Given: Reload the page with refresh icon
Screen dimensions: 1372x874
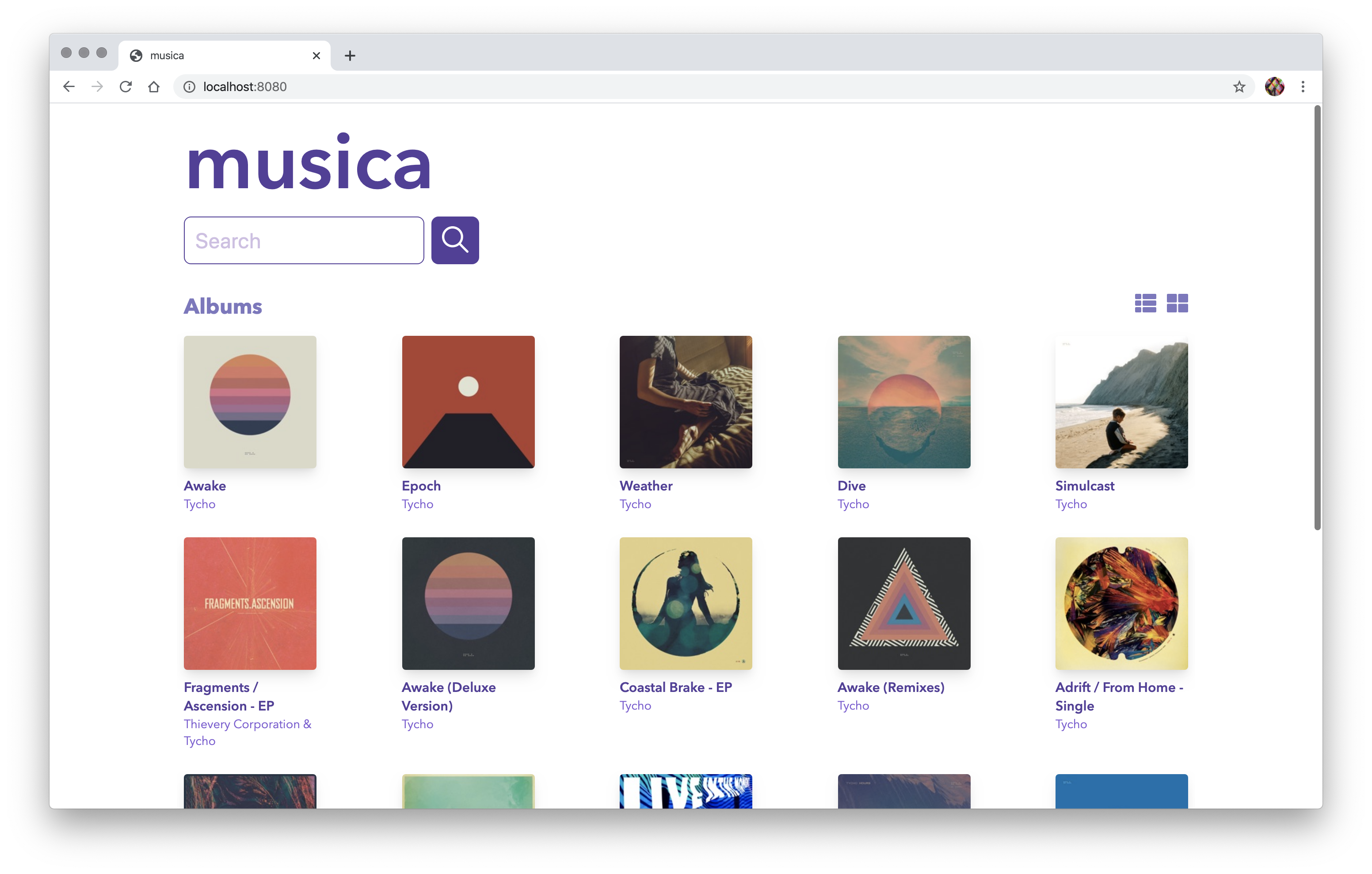Looking at the screenshot, I should tap(126, 87).
